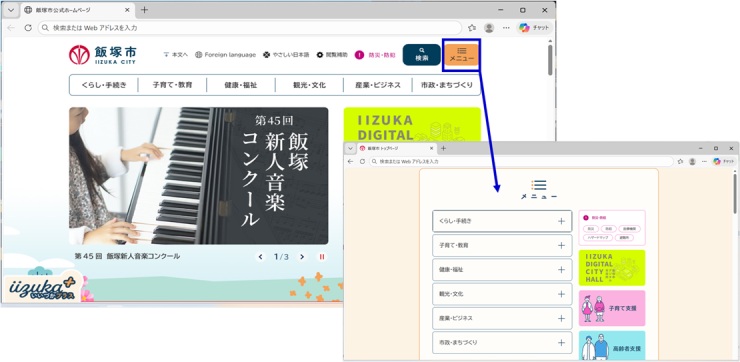Click the 飯塚市 IIZUKA CITY logo
The height and width of the screenshot is (362, 740).
[102, 55]
